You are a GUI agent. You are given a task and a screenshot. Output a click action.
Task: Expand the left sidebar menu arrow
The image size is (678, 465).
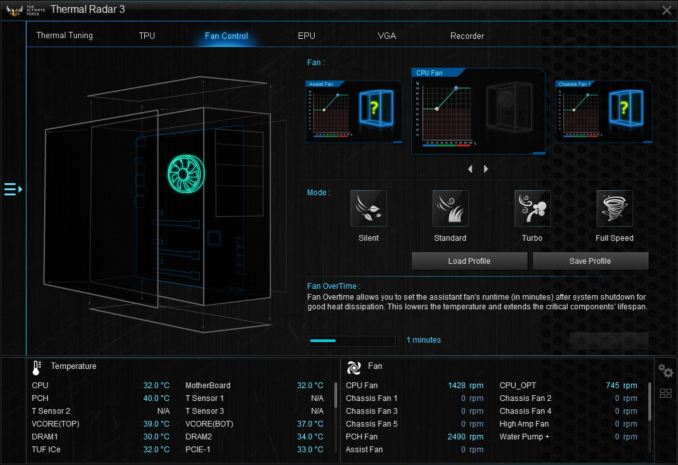click(13, 189)
